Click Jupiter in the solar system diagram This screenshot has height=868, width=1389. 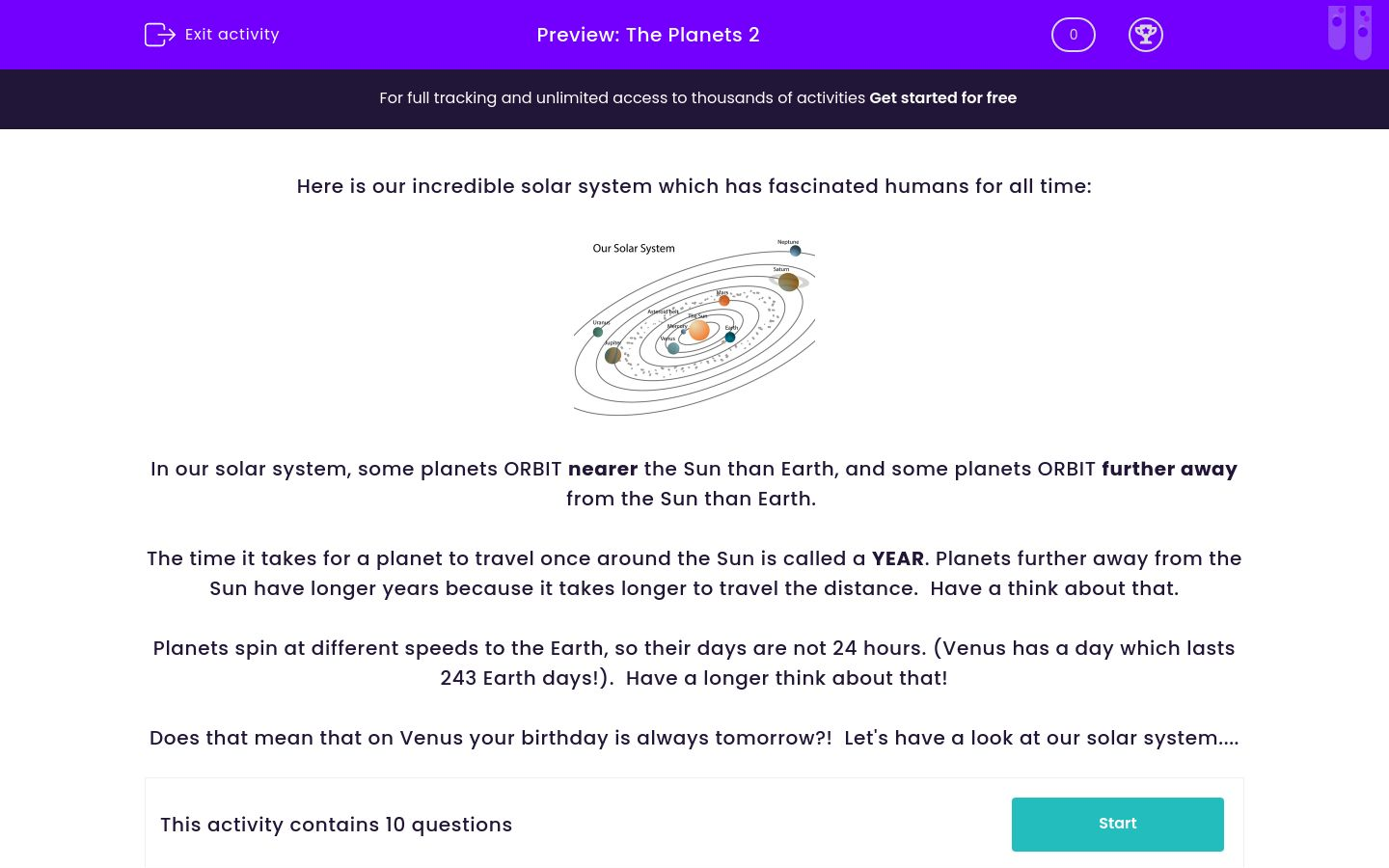coord(613,357)
